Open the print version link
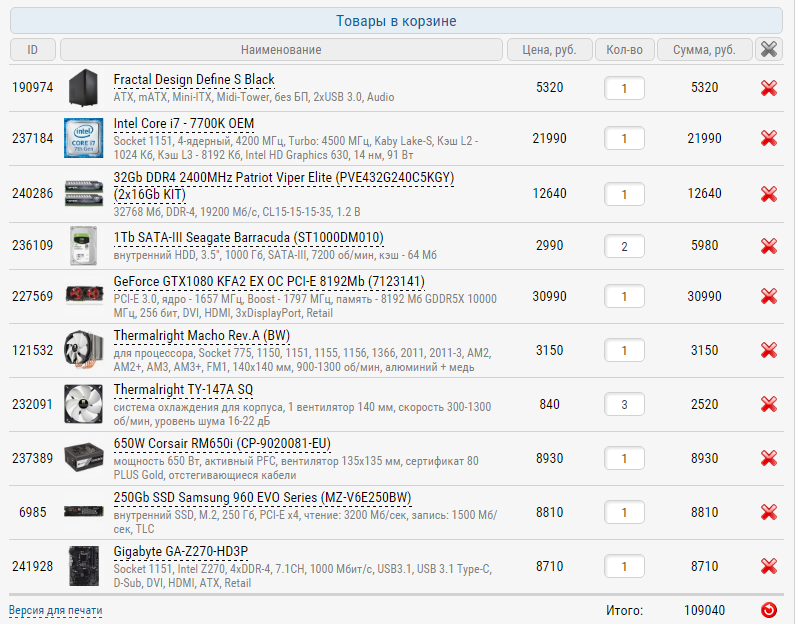 pos(55,610)
